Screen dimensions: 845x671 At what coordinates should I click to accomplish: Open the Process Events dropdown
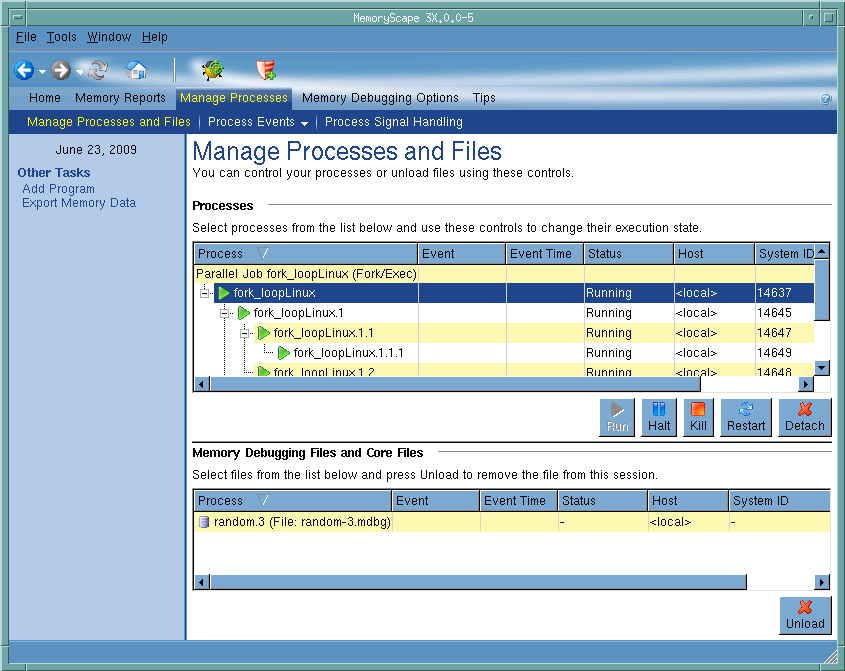[x=258, y=122]
